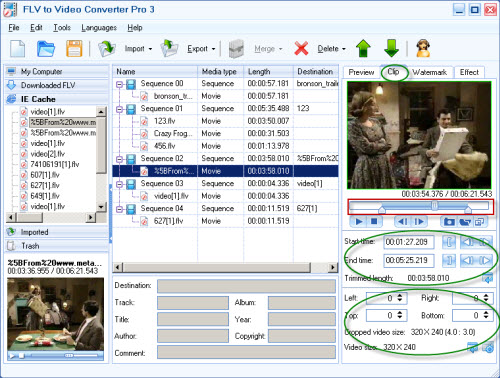Stop the clip preview playback
Viewport: 500px width, 378px height.
(x=374, y=221)
